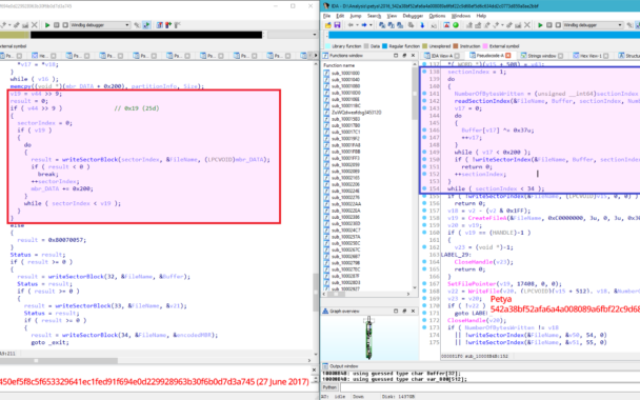Click the save database floppy icon
Viewport: 640px width, 400px height.
pyautogui.click(x=337, y=25)
